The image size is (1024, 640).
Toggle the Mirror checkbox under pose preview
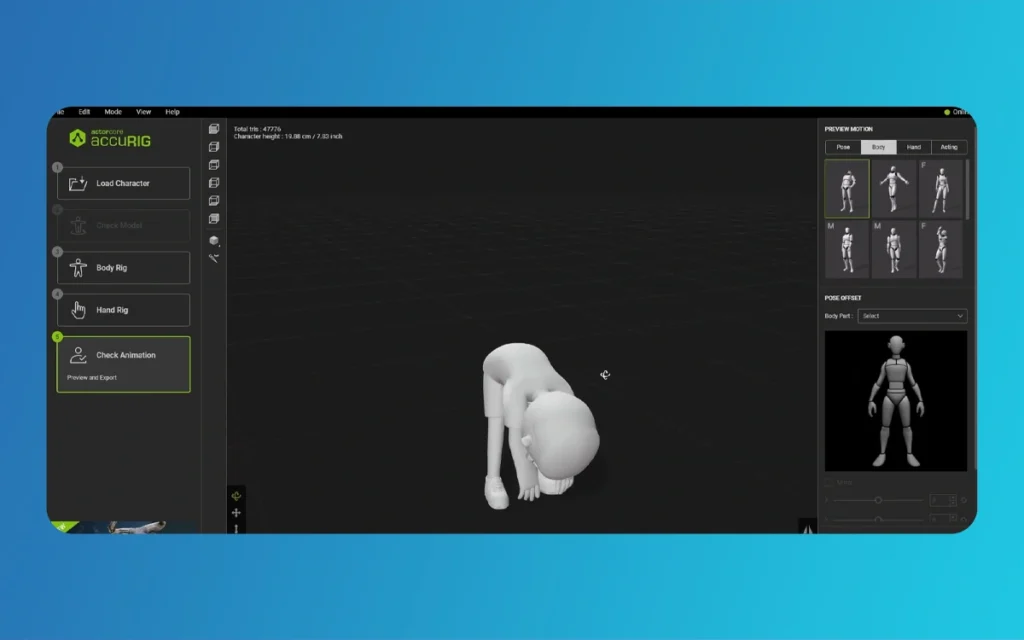click(829, 482)
